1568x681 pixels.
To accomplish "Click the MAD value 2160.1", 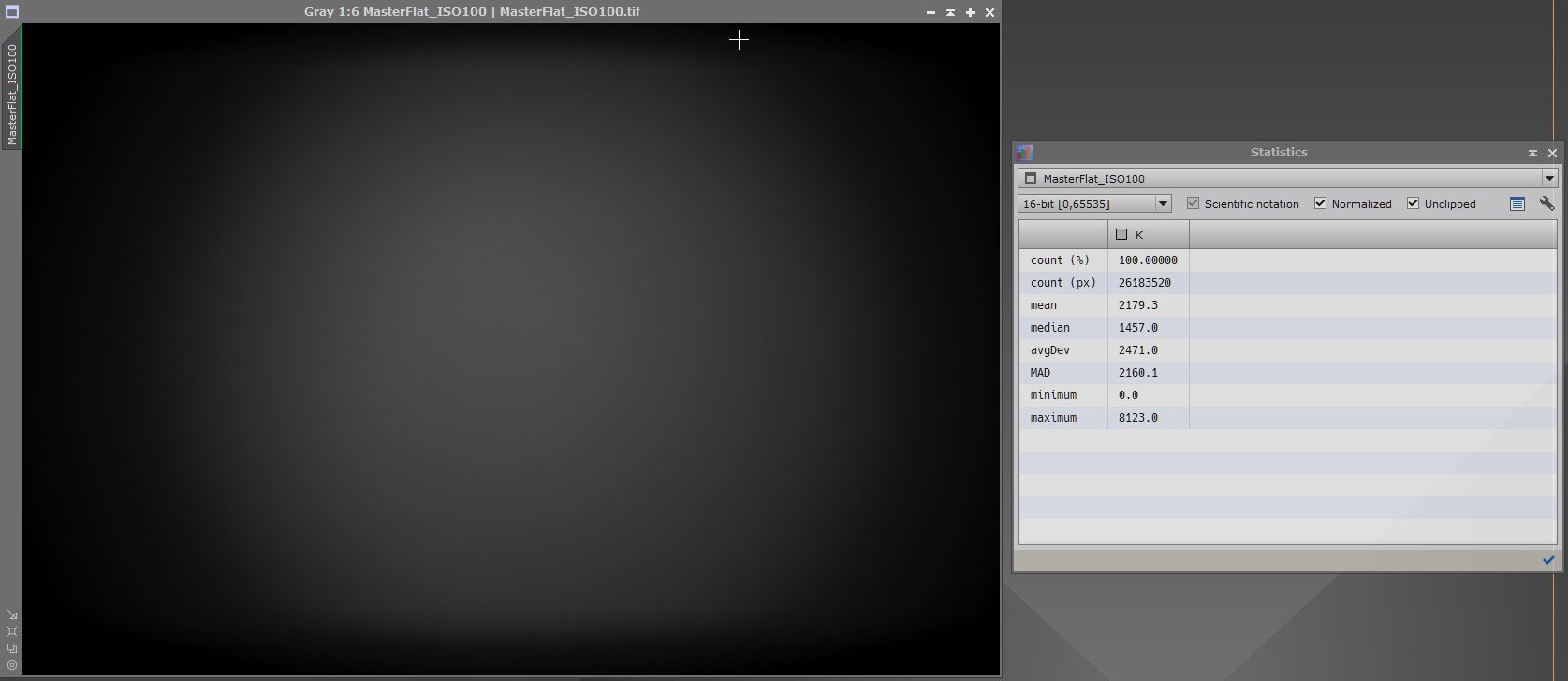I will [x=1138, y=373].
